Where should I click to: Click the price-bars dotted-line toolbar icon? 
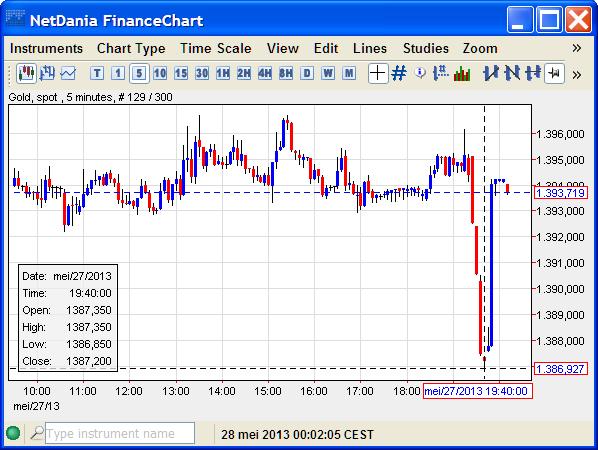pyautogui.click(x=440, y=73)
